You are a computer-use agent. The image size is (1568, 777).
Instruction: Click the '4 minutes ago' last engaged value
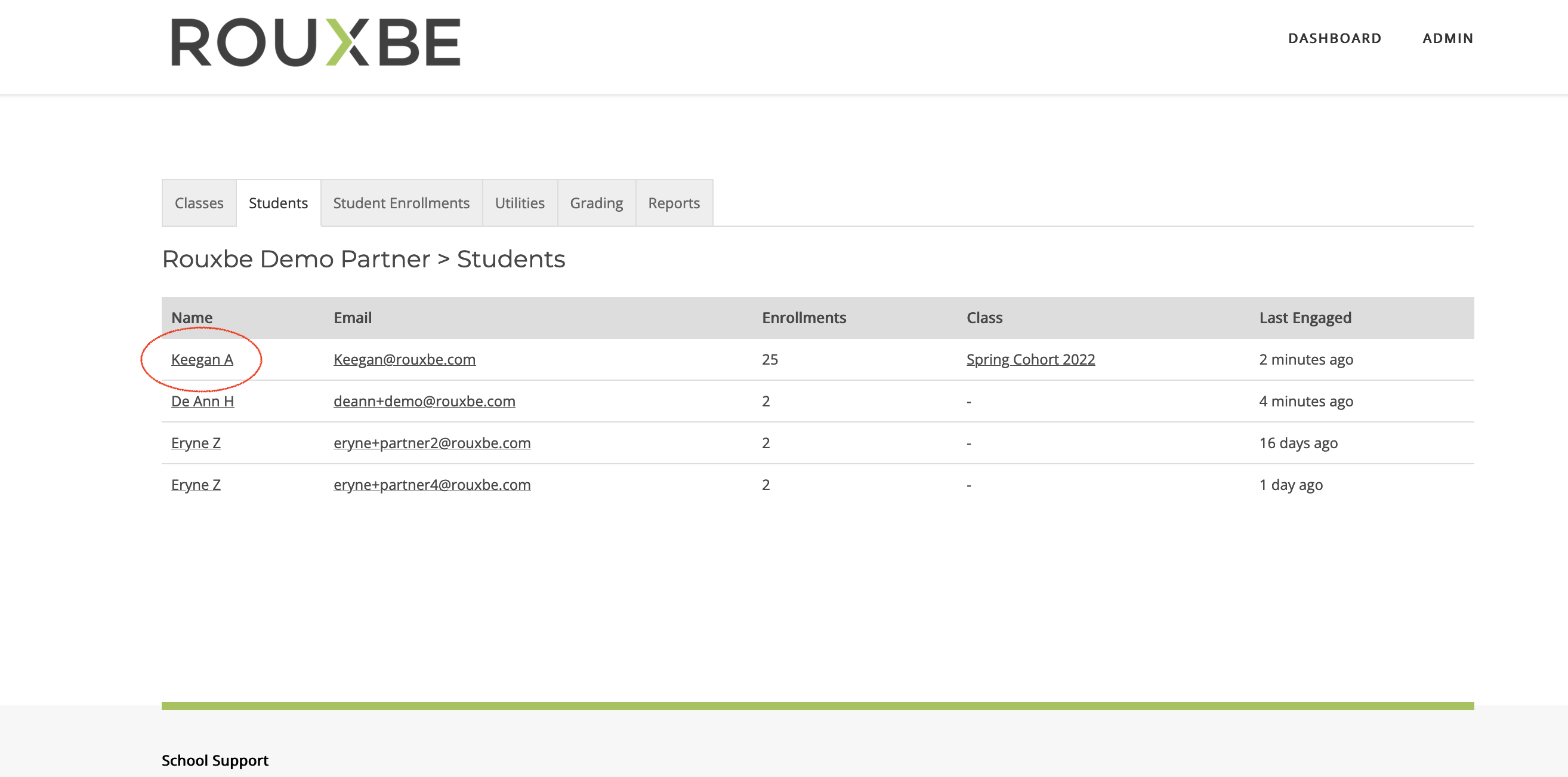(1305, 401)
